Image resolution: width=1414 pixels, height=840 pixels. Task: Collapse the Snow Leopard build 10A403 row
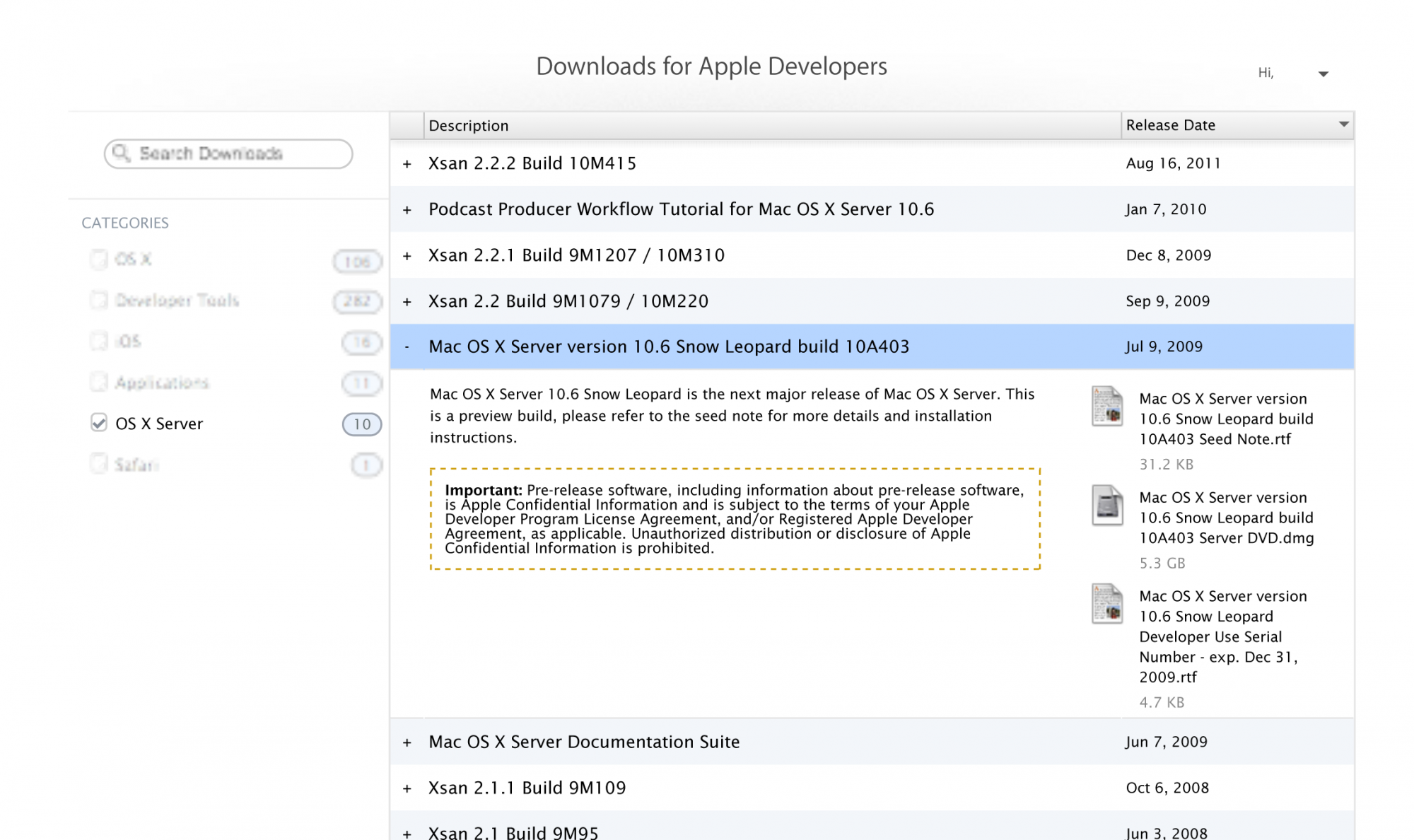(x=407, y=346)
